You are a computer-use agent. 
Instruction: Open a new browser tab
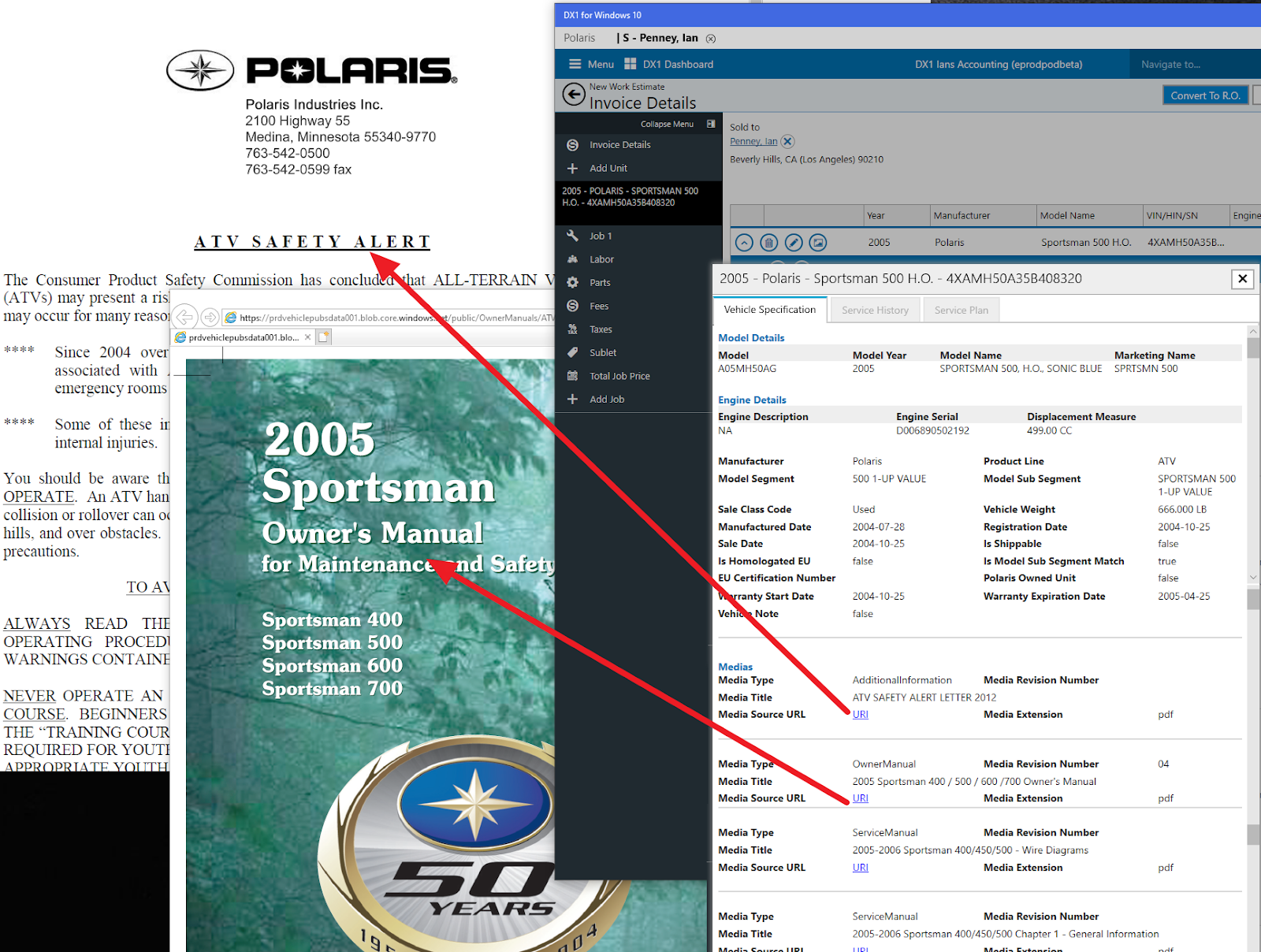pyautogui.click(x=324, y=337)
